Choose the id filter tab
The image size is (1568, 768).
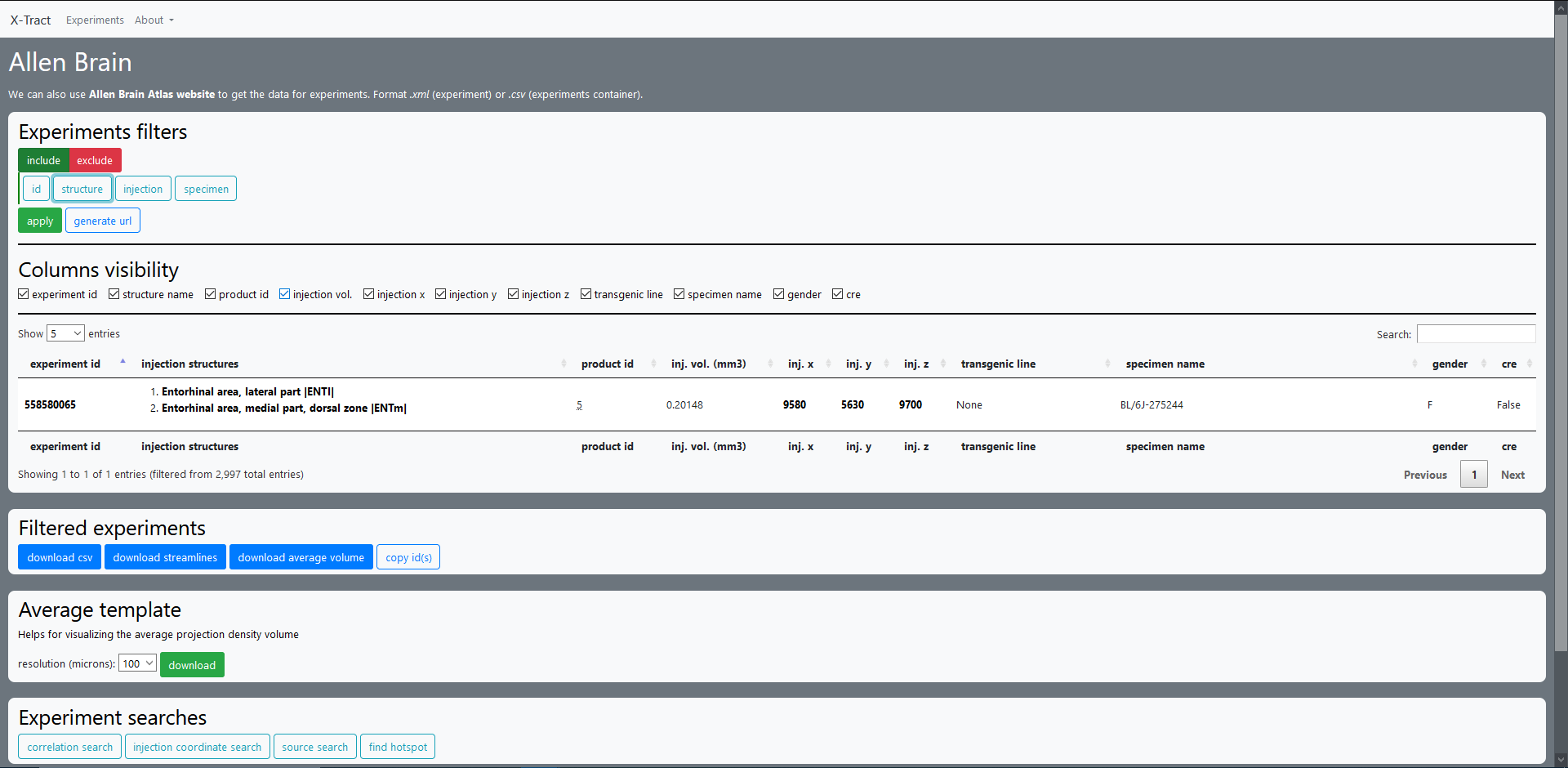pos(36,189)
